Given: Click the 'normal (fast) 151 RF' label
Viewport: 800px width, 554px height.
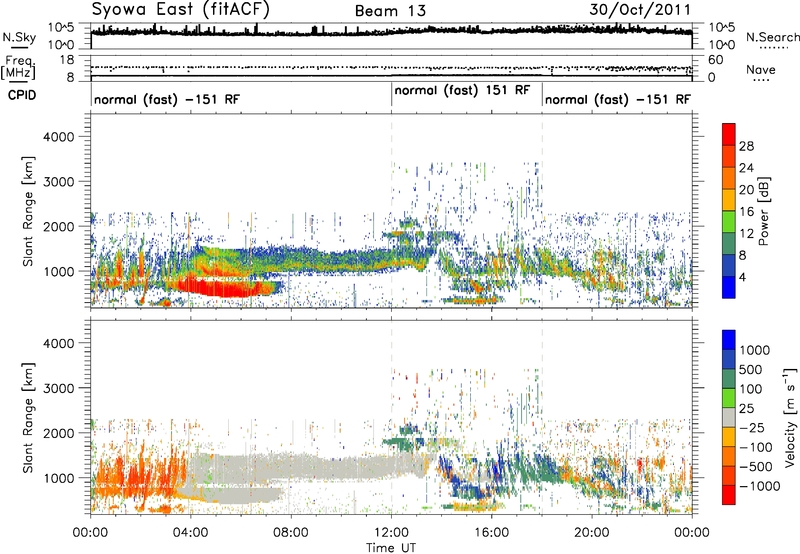Looking at the screenshot, I should (x=462, y=90).
